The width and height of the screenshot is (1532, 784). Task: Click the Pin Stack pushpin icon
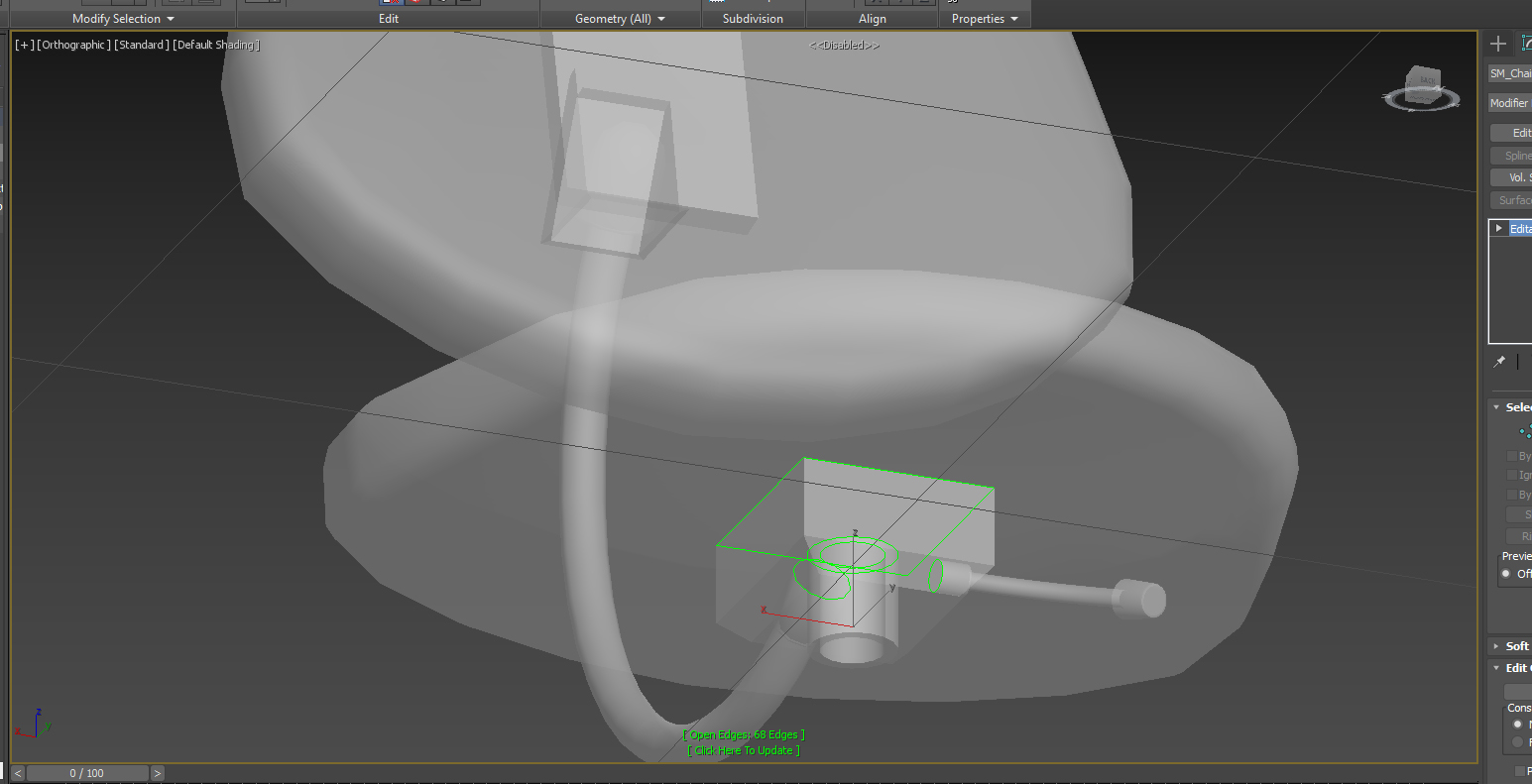1499,362
